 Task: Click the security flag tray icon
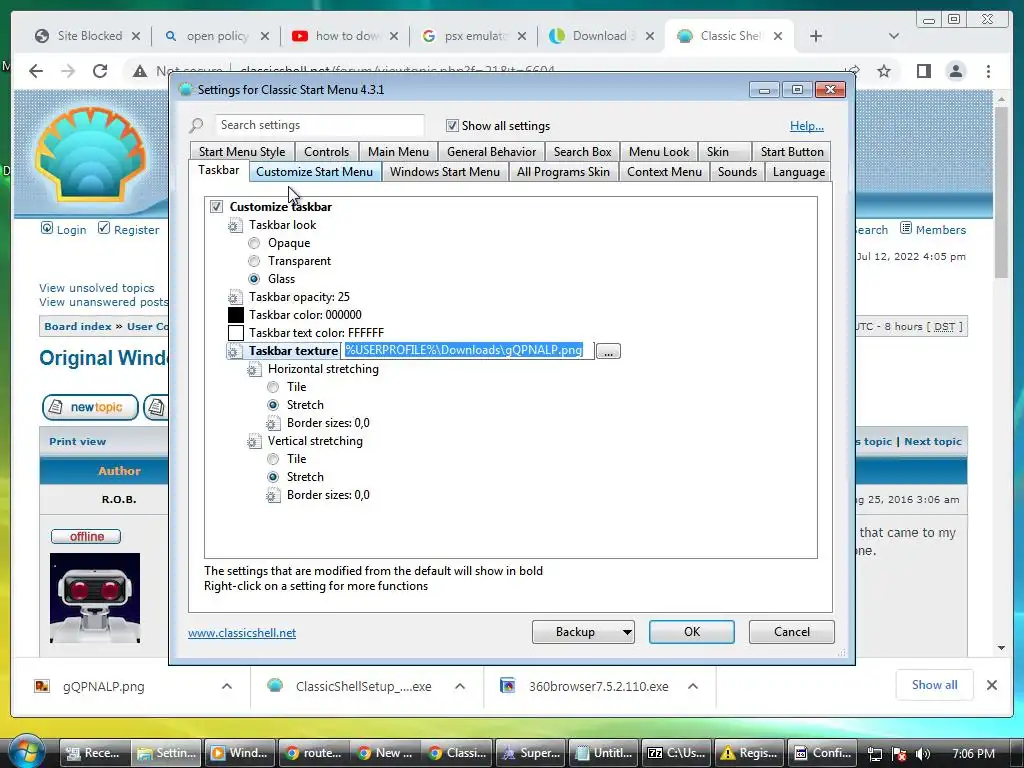click(899, 754)
